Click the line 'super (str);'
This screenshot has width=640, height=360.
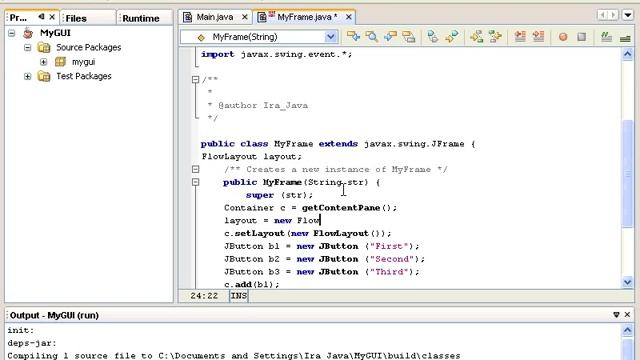[279, 195]
